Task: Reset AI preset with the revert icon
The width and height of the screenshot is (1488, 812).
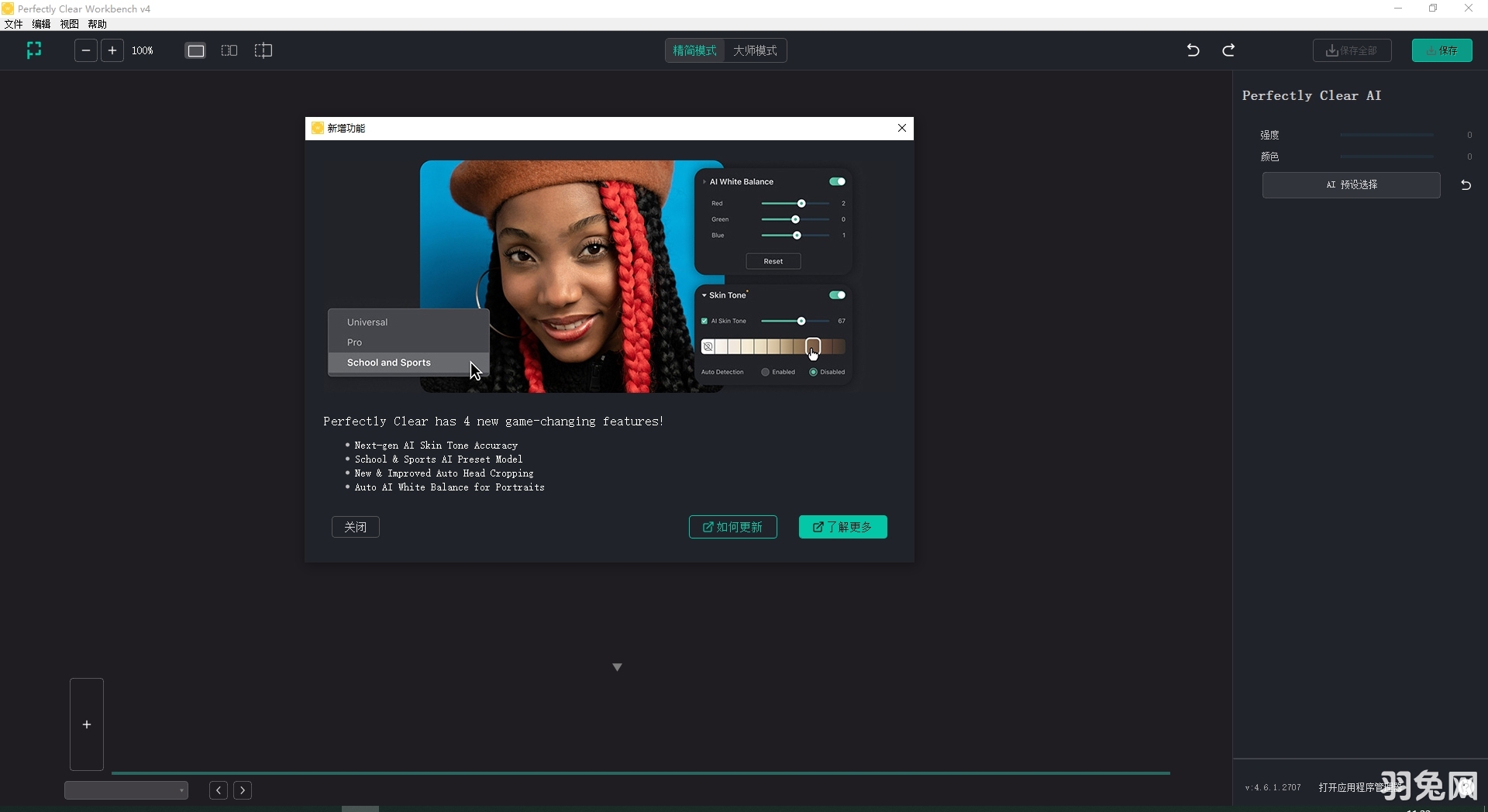Action: tap(1466, 185)
